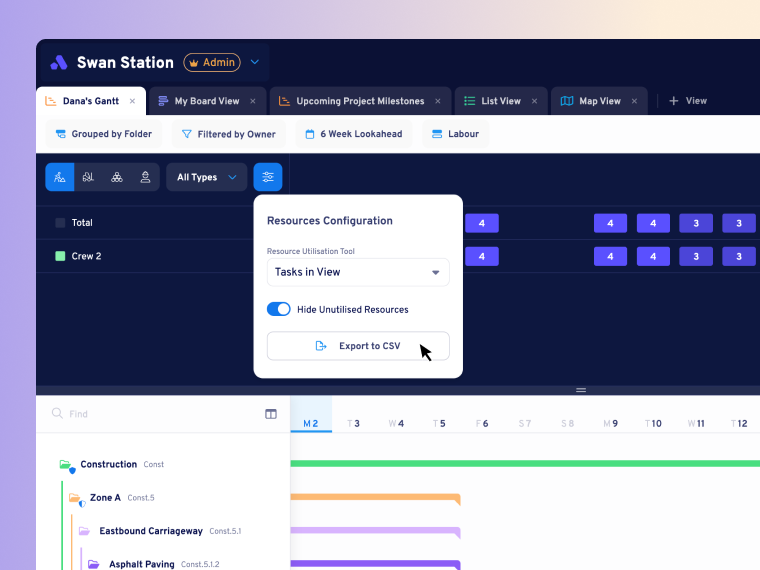The height and width of the screenshot is (570, 760).
Task: Click the funnel icon in Filtered by Owner
Action: pos(187,134)
